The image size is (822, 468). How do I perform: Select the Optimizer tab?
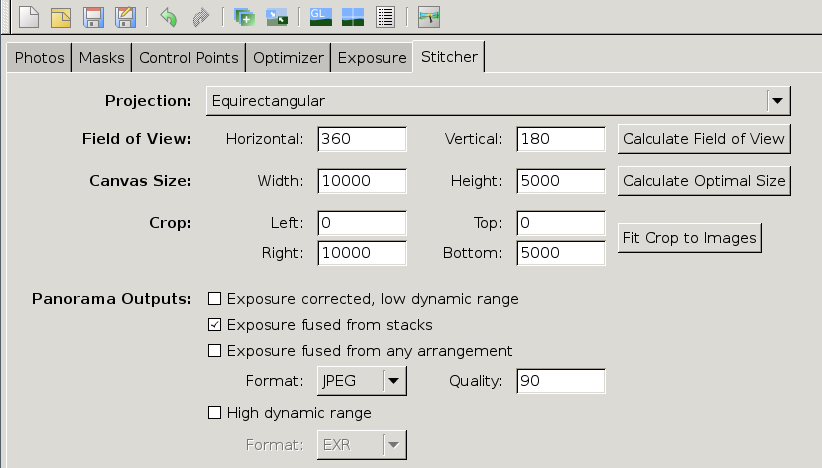click(288, 57)
